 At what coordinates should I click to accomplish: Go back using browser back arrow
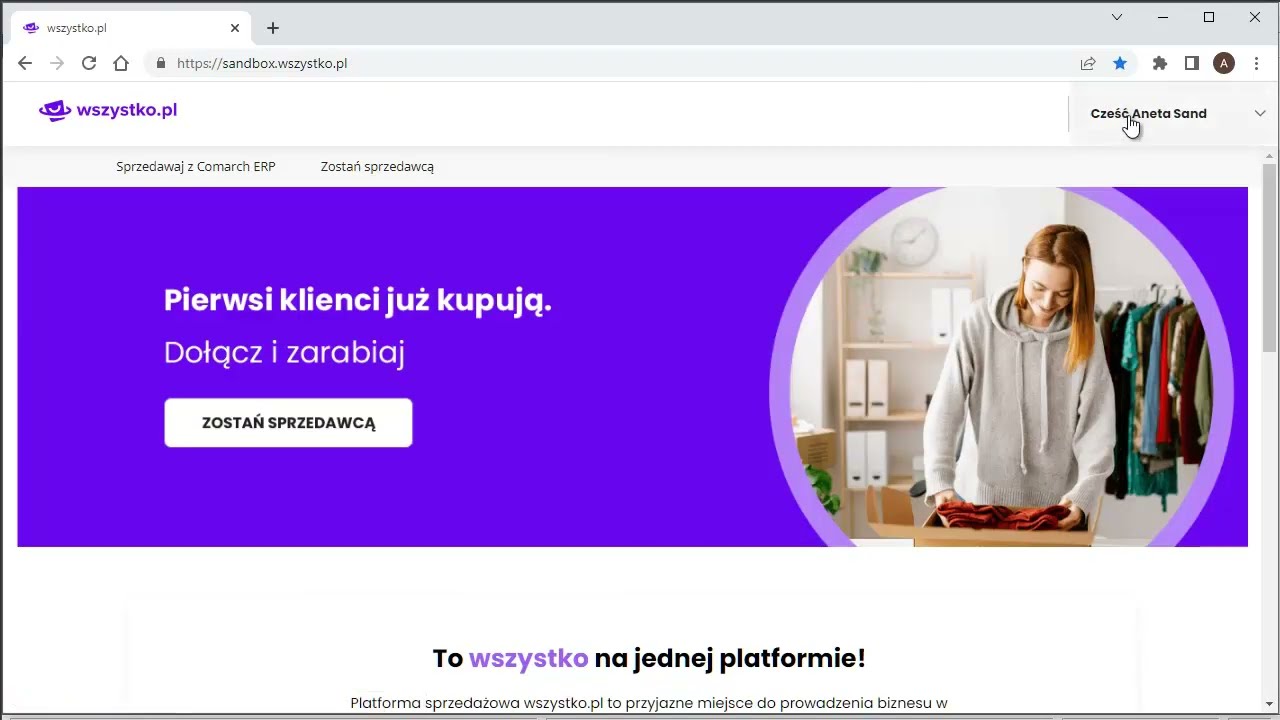25,63
